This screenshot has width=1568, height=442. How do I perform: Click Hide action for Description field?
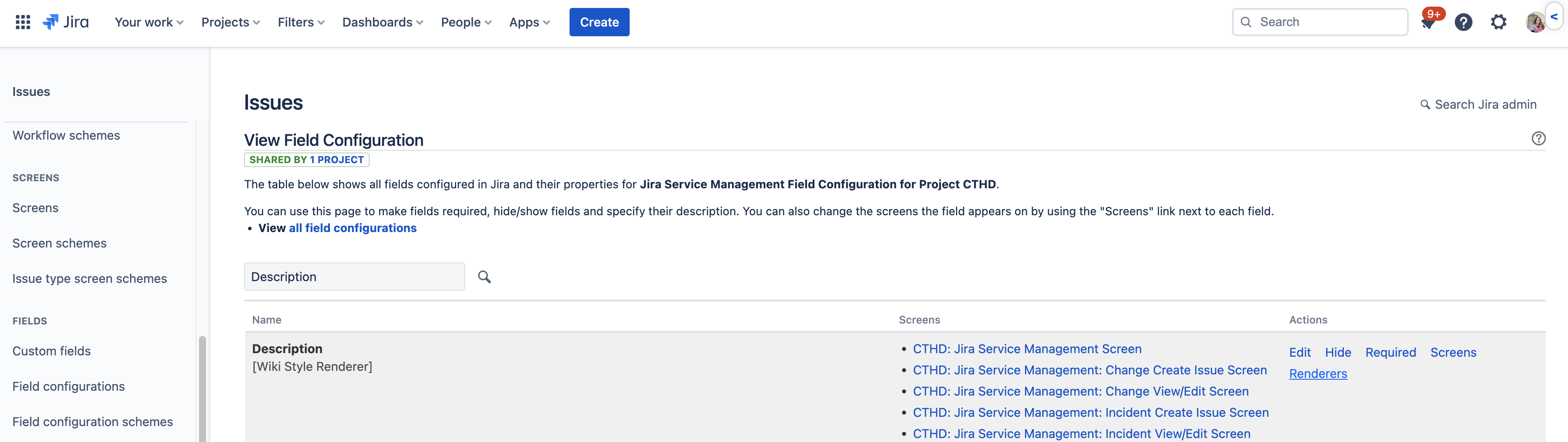(x=1337, y=353)
